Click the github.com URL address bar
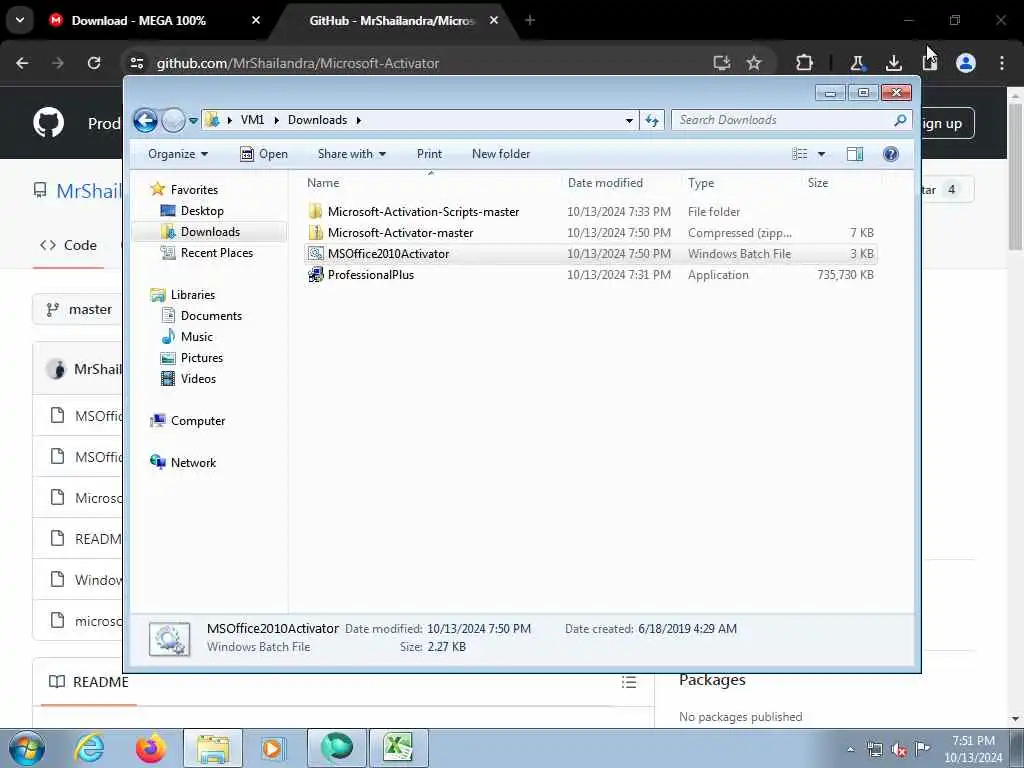The height and width of the screenshot is (768, 1024). tap(298, 63)
